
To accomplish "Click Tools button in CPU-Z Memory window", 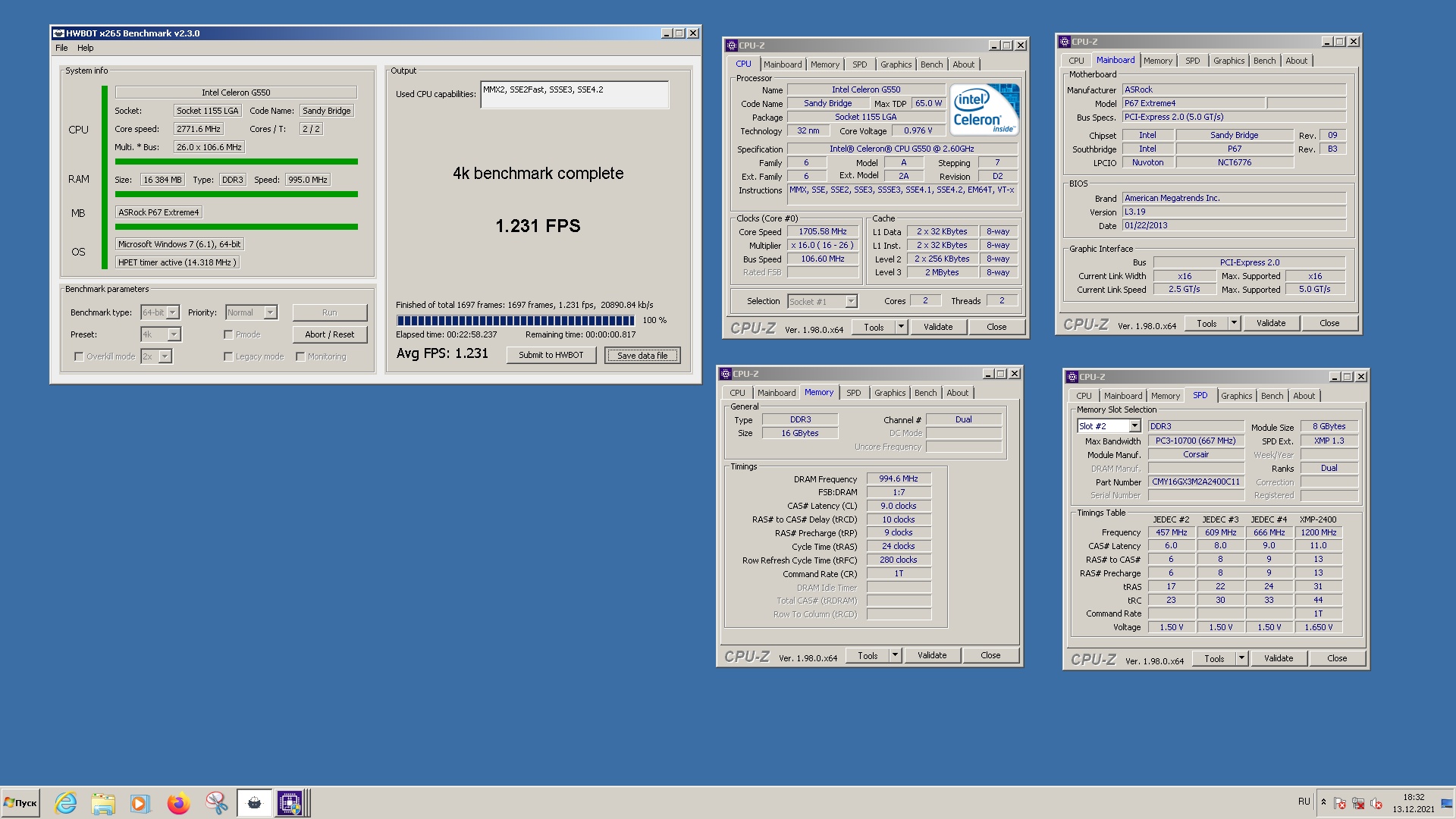I will pos(868,655).
